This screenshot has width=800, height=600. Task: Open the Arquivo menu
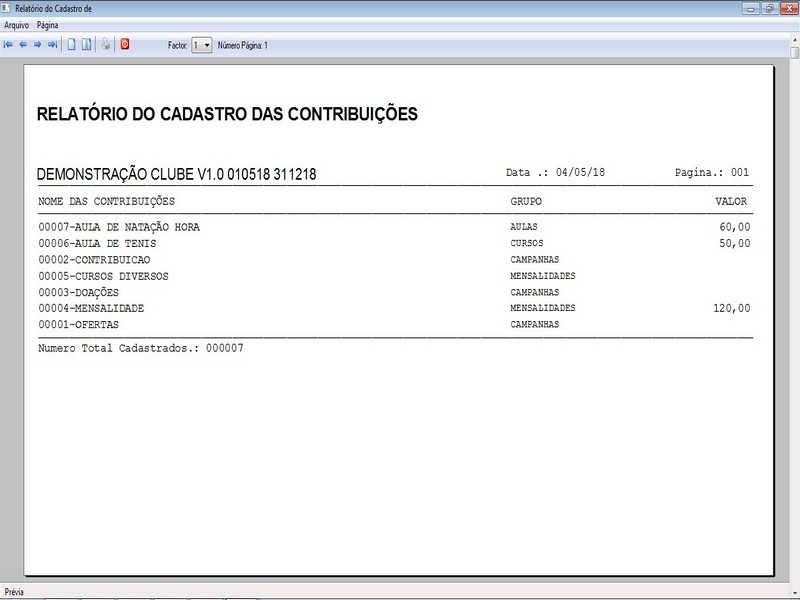click(x=16, y=25)
